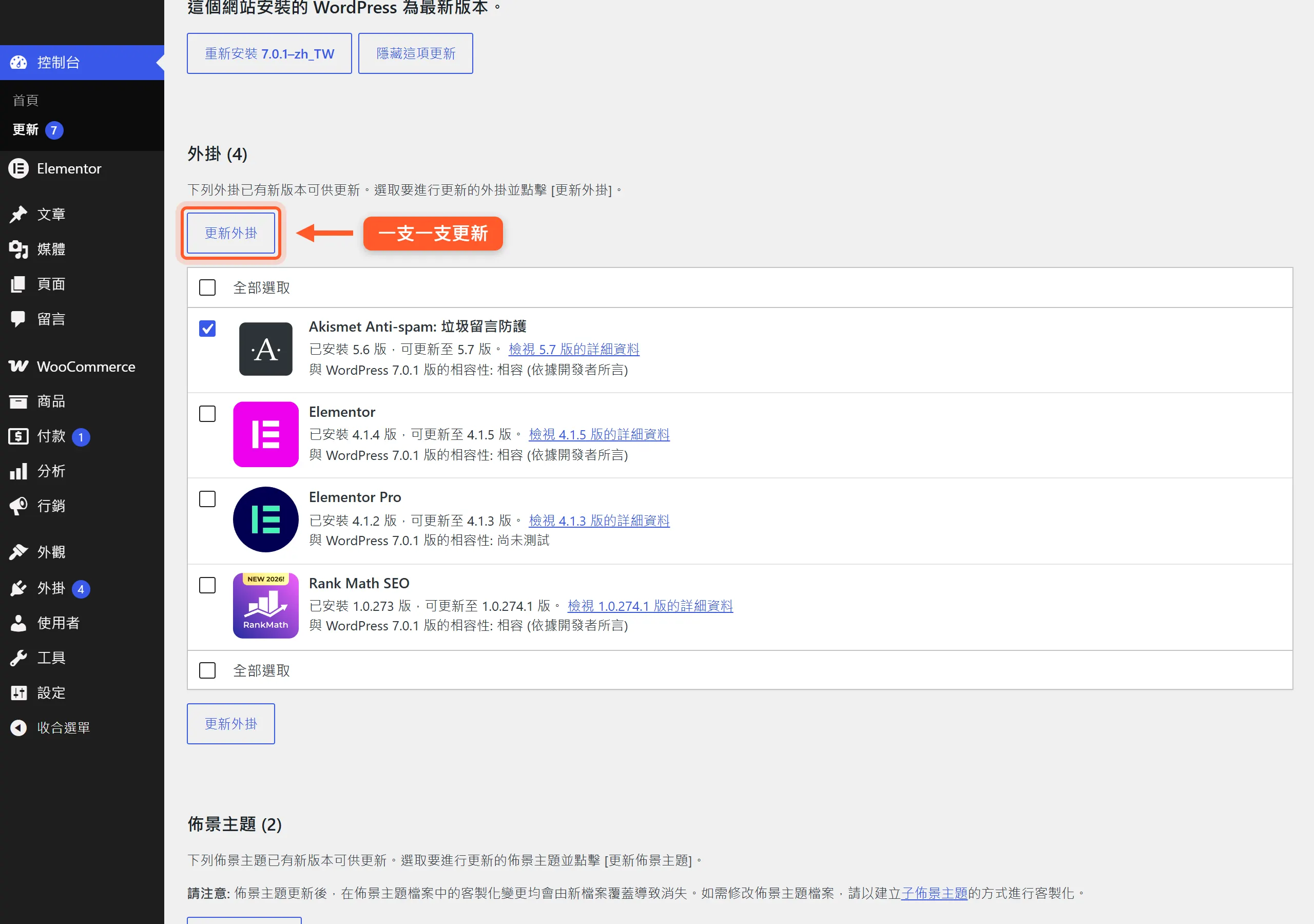
Task: Click the Akismet Anti-spam: 垃圾留言防護 title
Action: (418, 326)
